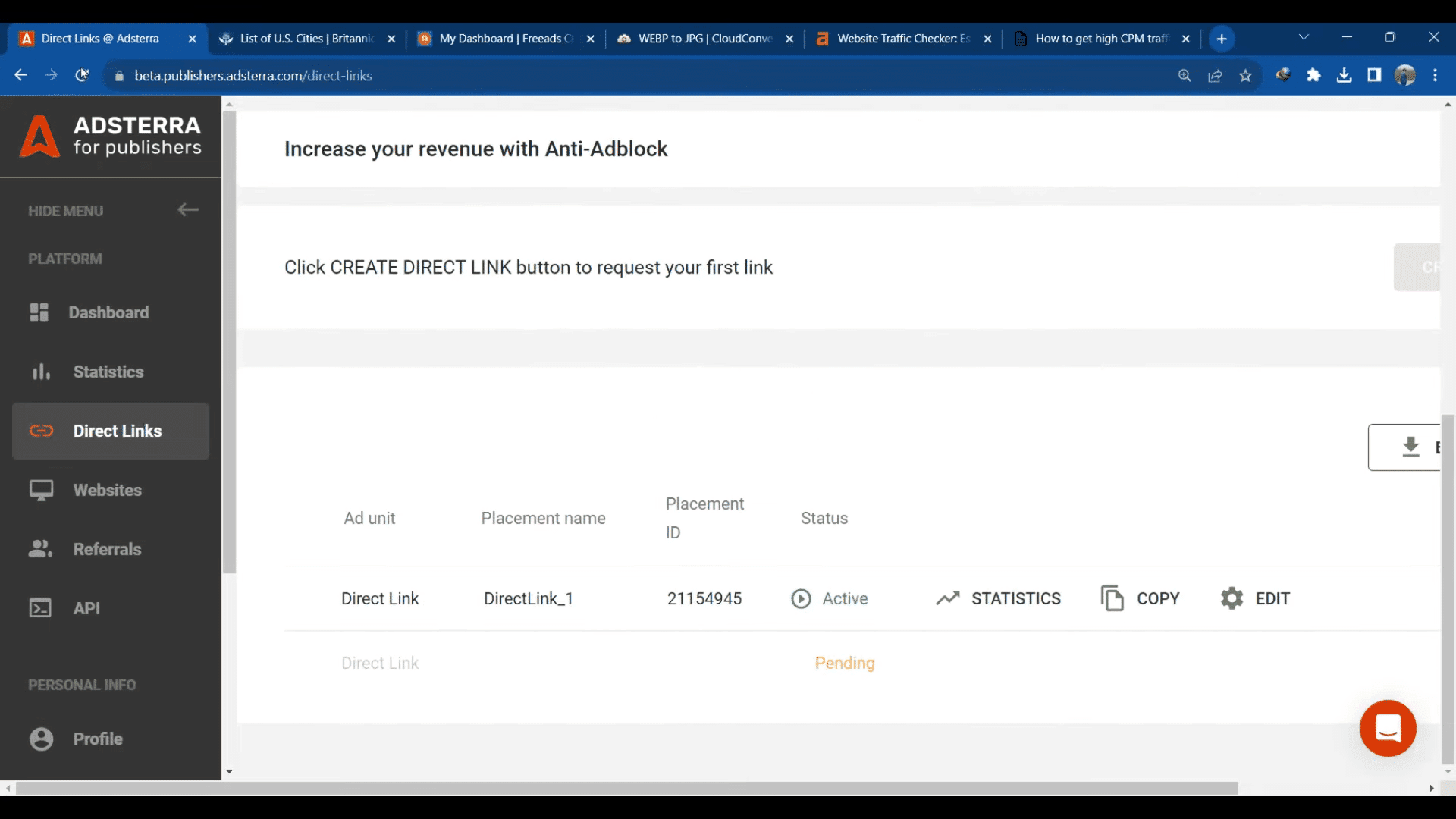The image size is (1456, 819).
Task: Click the Ad unit column header
Action: tap(369, 518)
